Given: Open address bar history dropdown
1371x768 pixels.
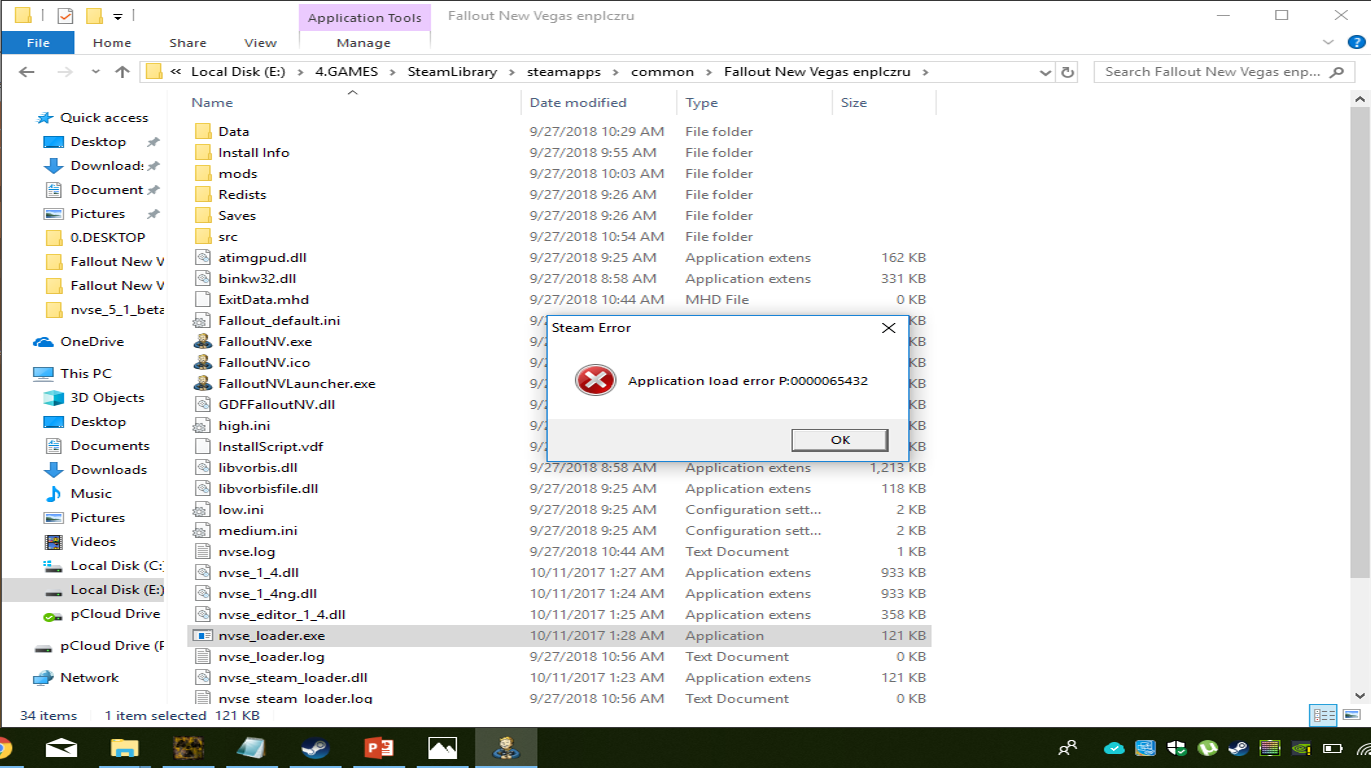Looking at the screenshot, I should pos(1045,72).
